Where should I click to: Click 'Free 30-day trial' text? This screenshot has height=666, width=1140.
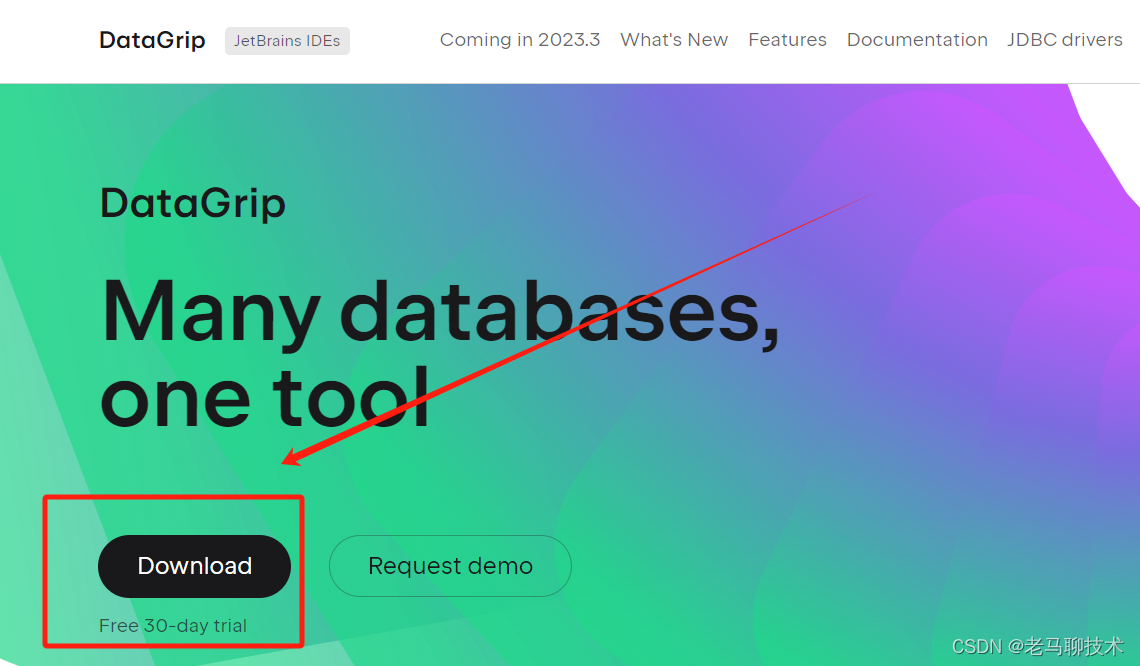pyautogui.click(x=173, y=625)
